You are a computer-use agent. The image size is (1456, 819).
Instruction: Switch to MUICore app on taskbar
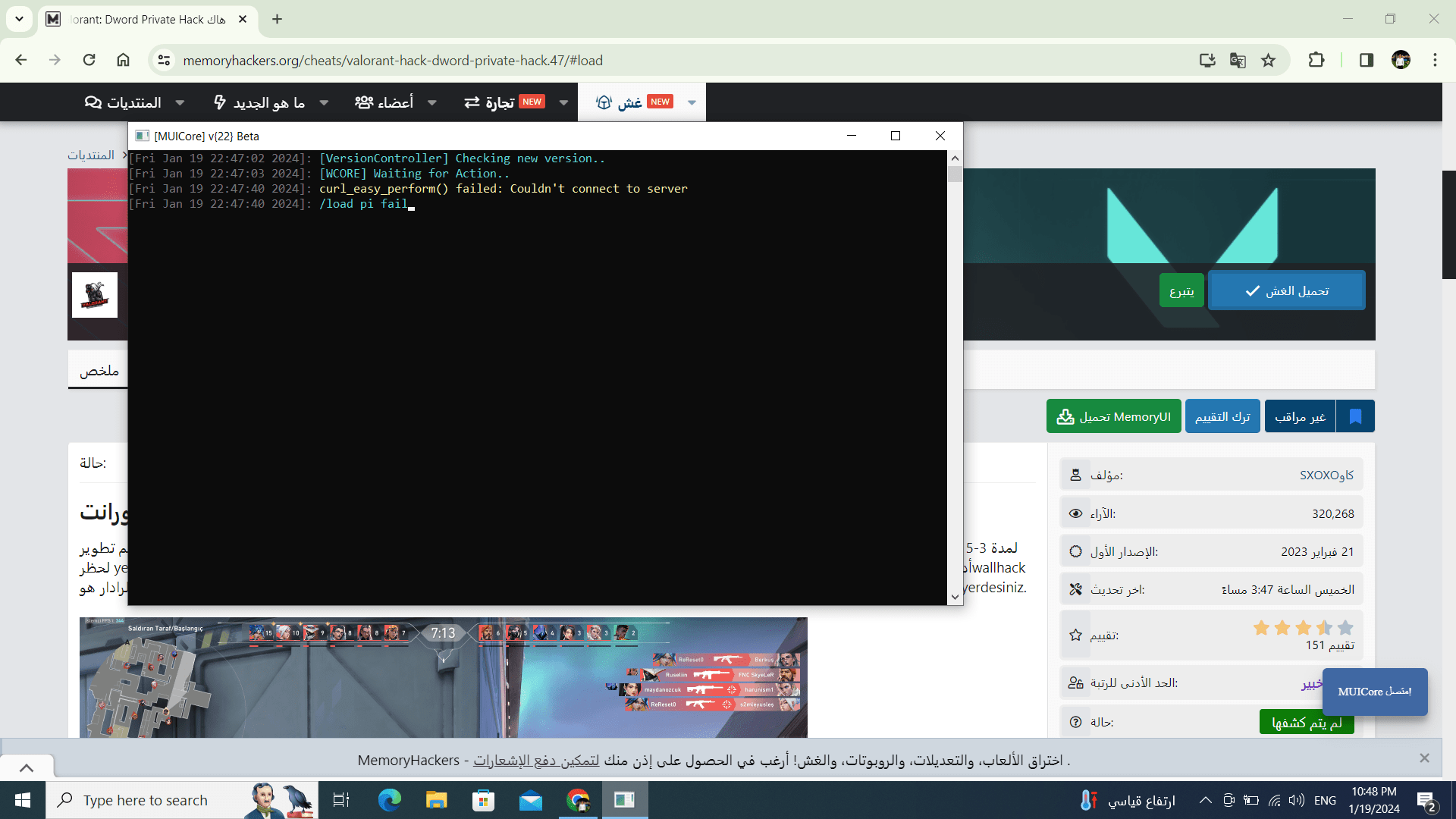click(x=625, y=800)
